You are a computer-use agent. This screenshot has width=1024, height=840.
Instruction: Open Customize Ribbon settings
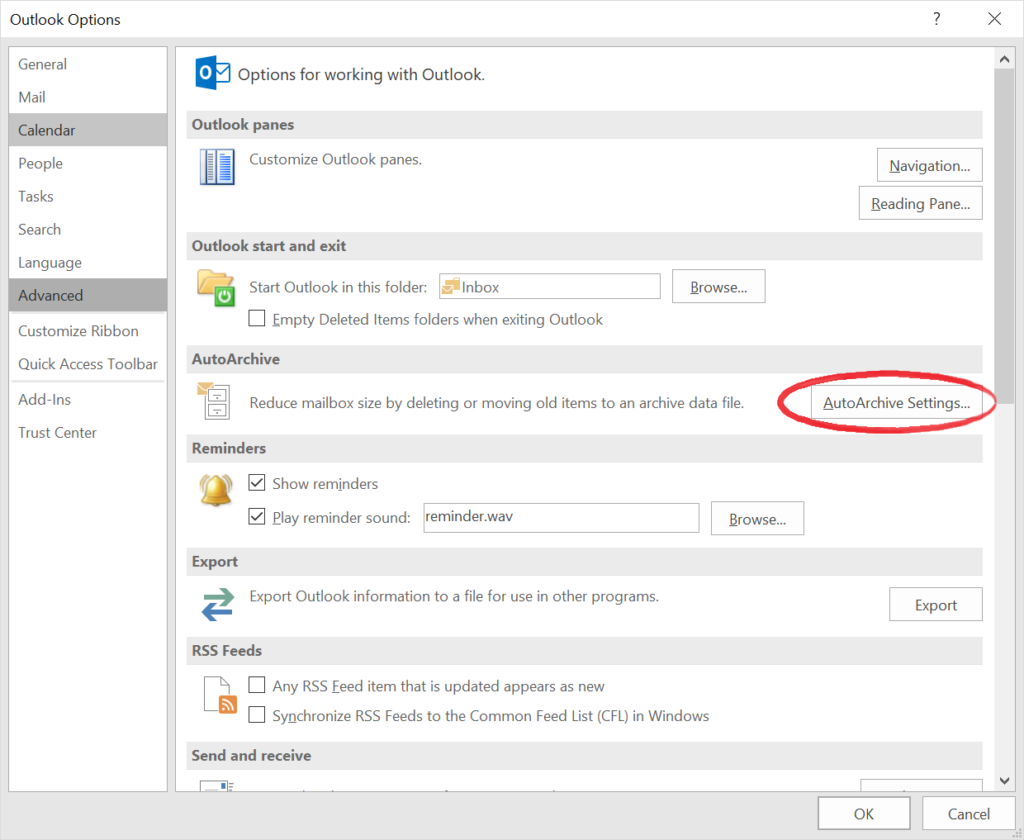tap(88, 331)
